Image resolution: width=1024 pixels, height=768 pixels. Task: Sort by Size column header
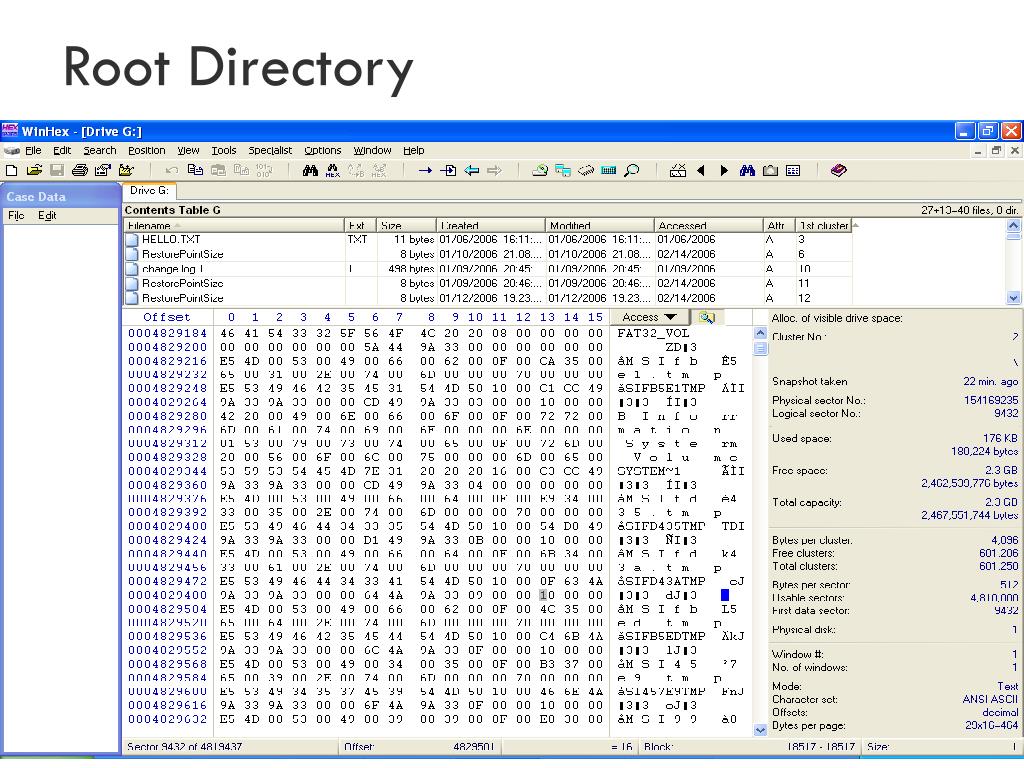(406, 225)
